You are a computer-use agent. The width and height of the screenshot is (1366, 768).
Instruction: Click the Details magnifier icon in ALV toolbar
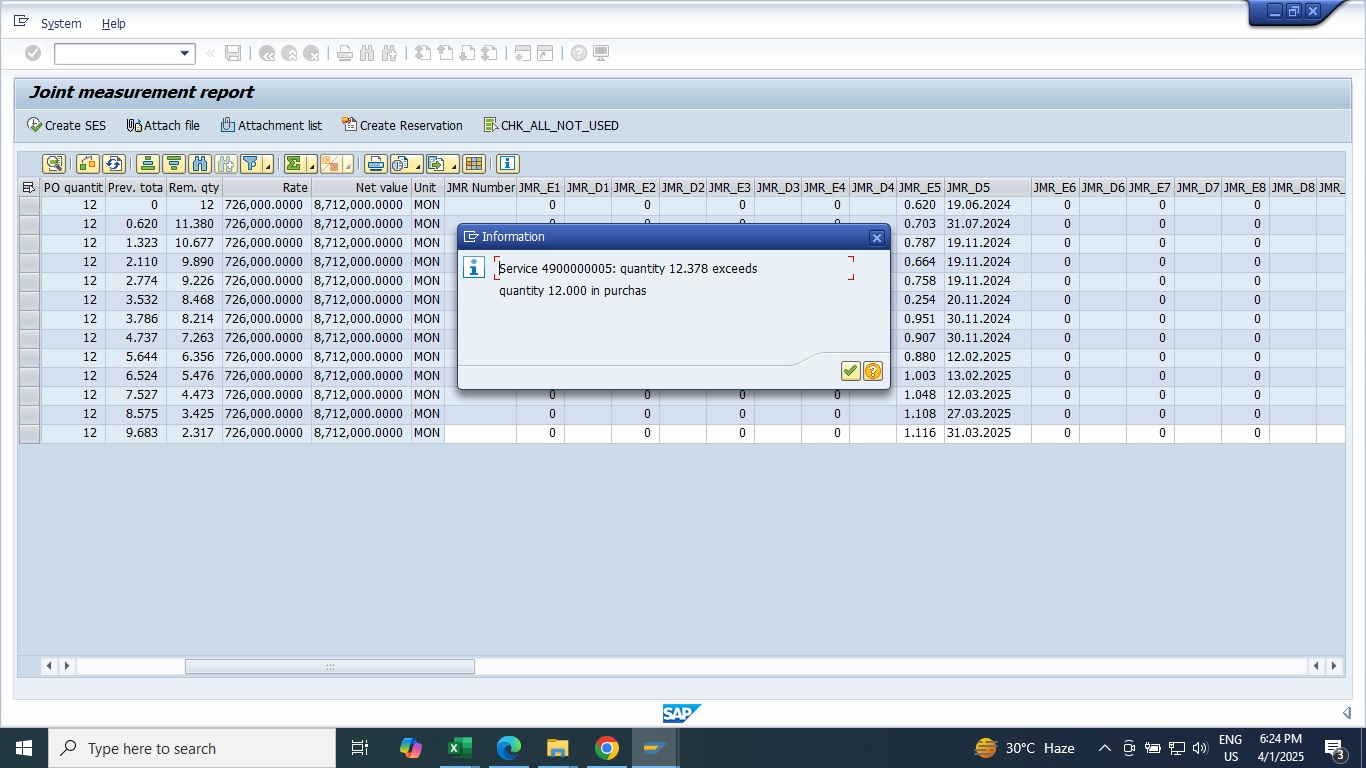(54, 164)
